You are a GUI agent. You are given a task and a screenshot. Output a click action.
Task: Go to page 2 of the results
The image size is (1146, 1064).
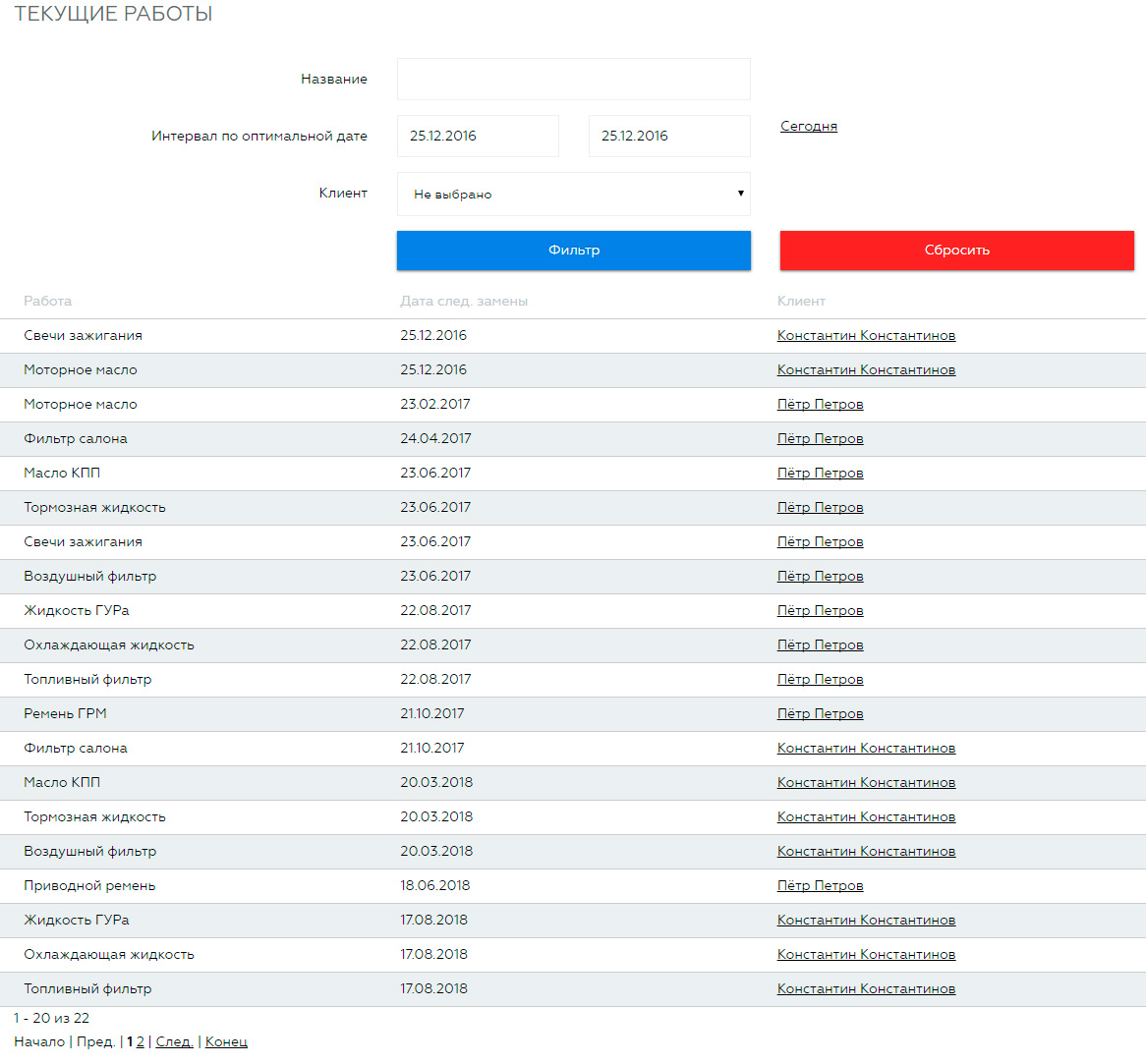[x=141, y=1041]
